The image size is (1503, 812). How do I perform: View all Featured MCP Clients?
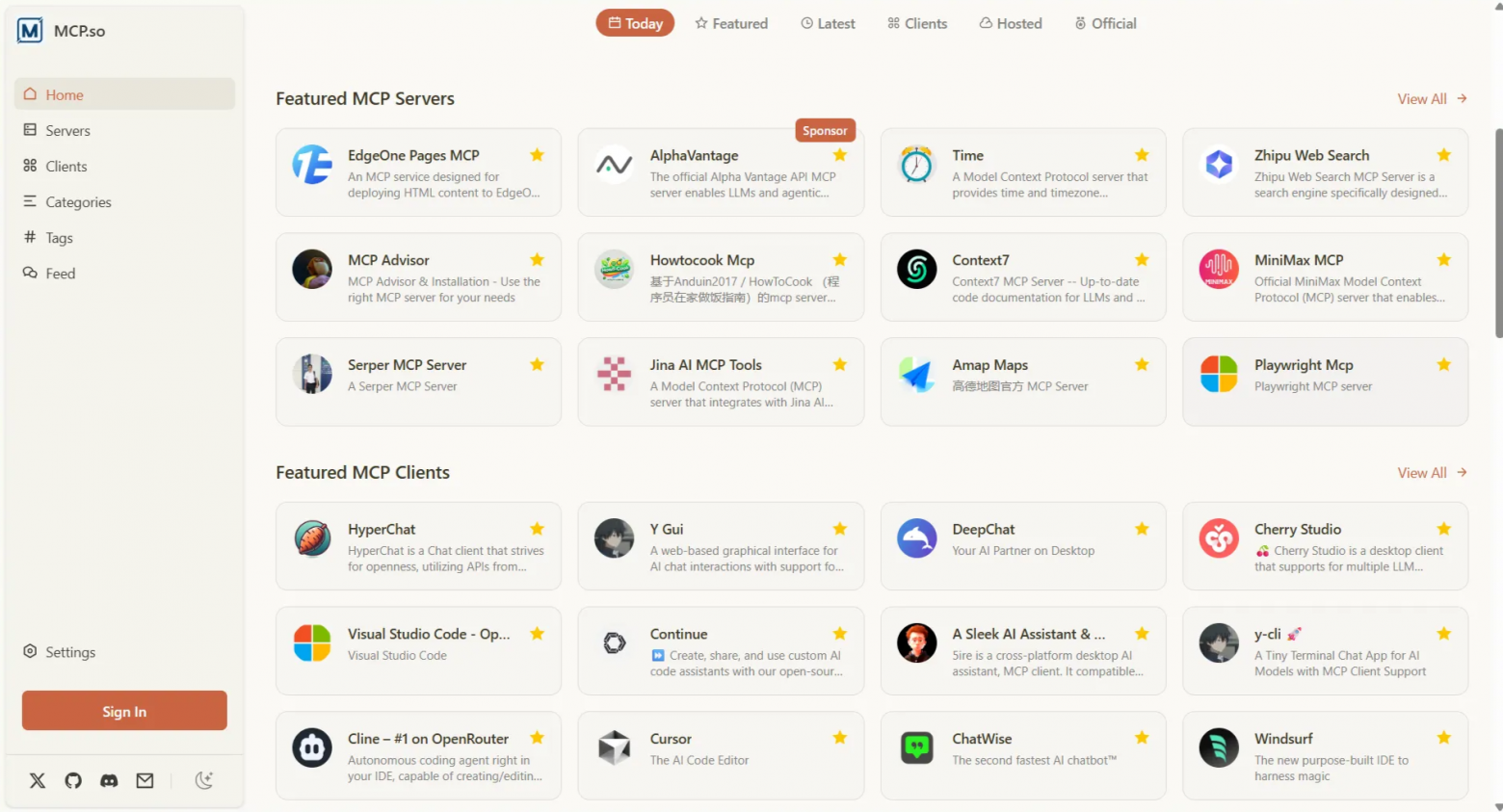pyautogui.click(x=1432, y=472)
